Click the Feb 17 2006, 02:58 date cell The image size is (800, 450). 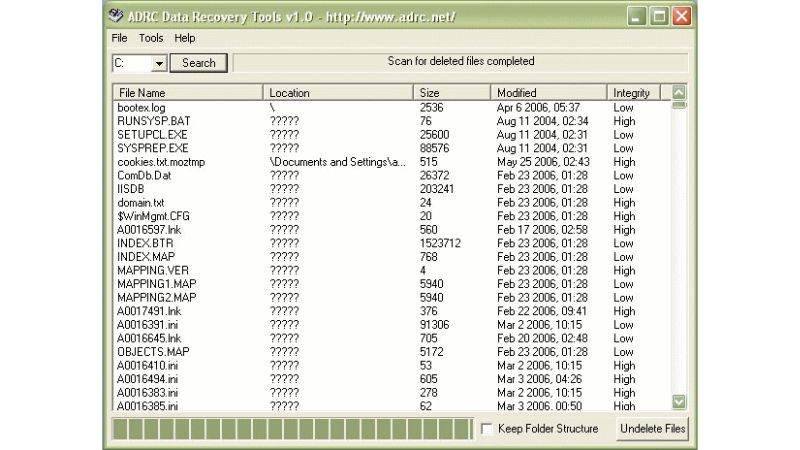coord(542,230)
